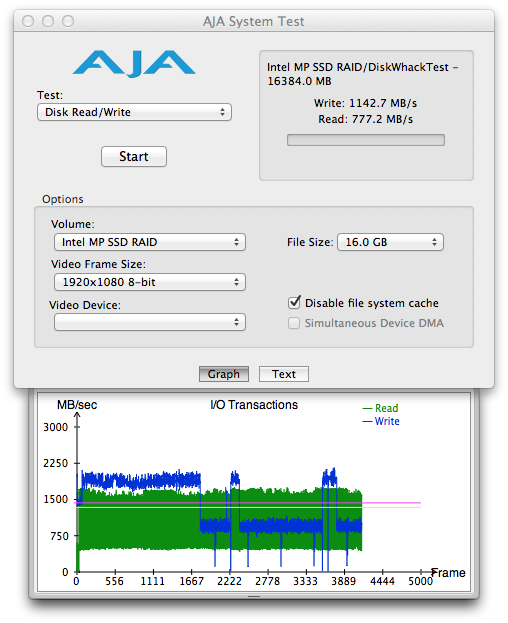508x623 pixels.
Task: Click the 3889 tick label on frame axis
Action: click(344, 581)
